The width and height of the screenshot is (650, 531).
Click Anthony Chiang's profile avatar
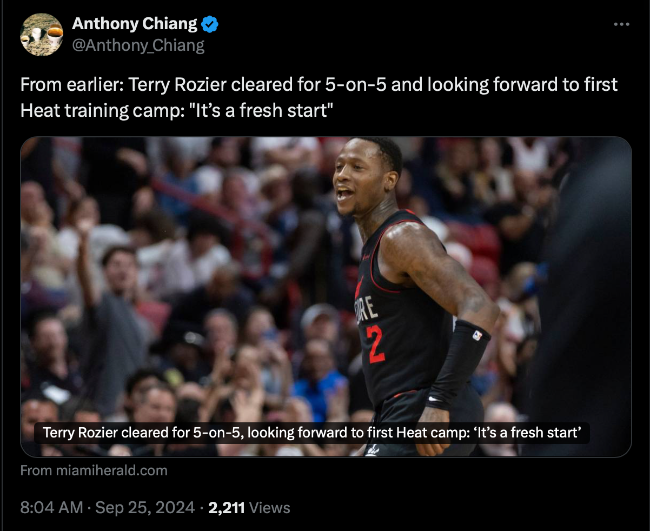pyautogui.click(x=41, y=34)
